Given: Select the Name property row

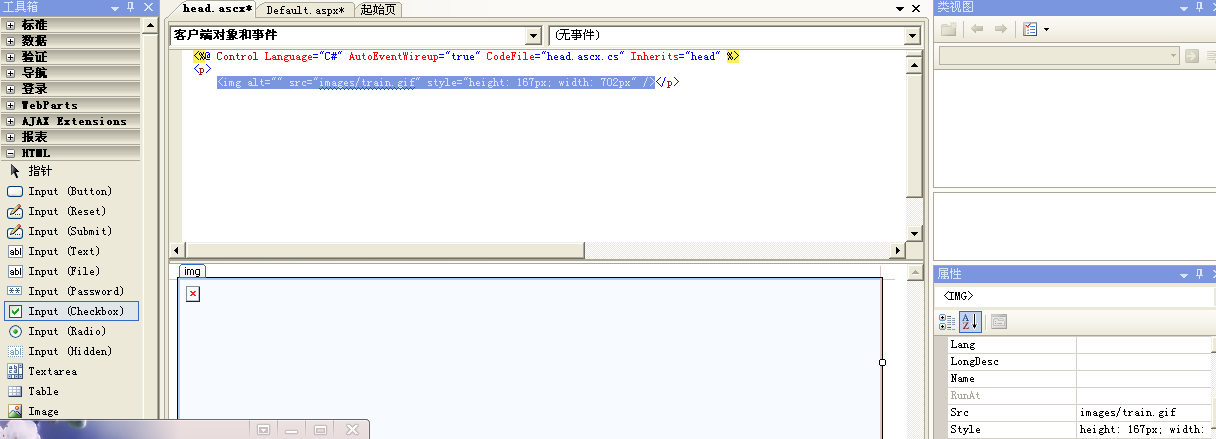Looking at the screenshot, I should coord(1077,378).
